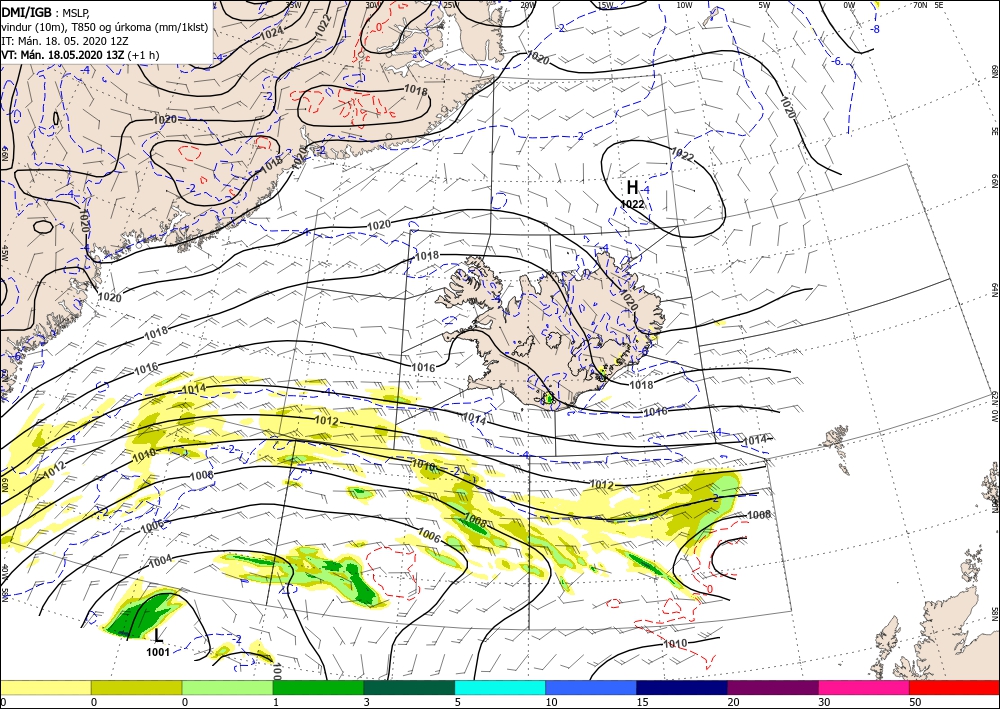The image size is (1000, 709).
Task: Click the pale yellow legend swatch
Action: click(45, 687)
